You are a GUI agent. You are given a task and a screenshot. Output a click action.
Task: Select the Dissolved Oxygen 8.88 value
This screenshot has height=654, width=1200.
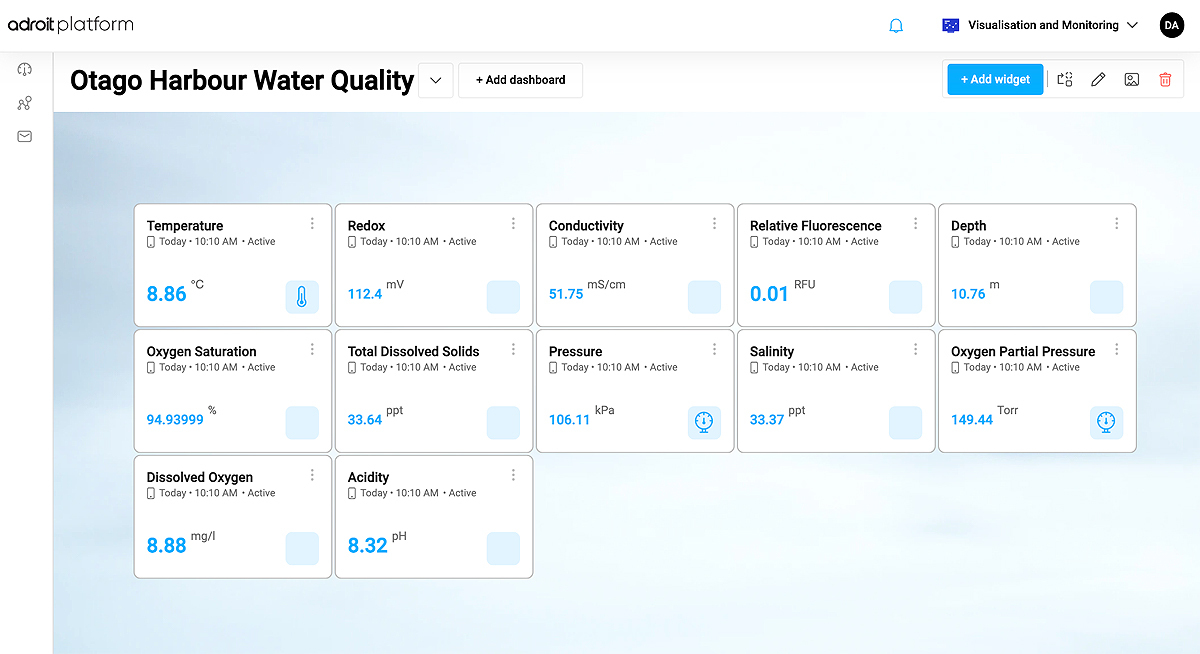(x=166, y=546)
